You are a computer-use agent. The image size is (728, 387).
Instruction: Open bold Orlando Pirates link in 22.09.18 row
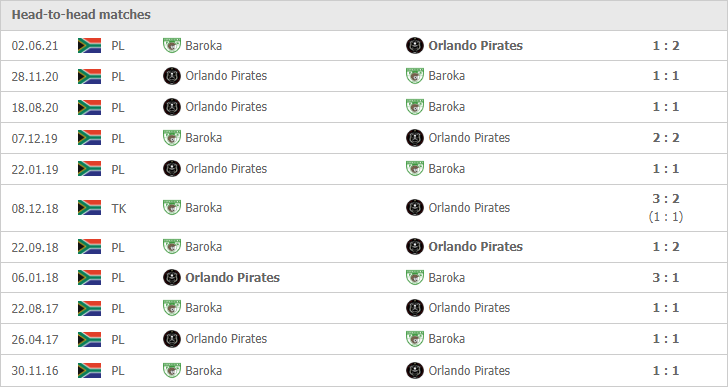pyautogui.click(x=475, y=246)
